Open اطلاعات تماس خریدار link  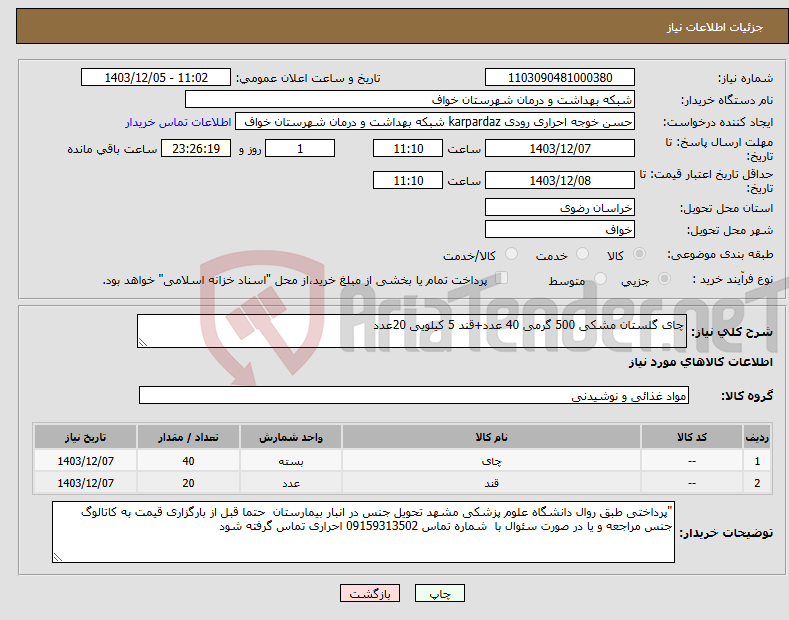[178, 122]
